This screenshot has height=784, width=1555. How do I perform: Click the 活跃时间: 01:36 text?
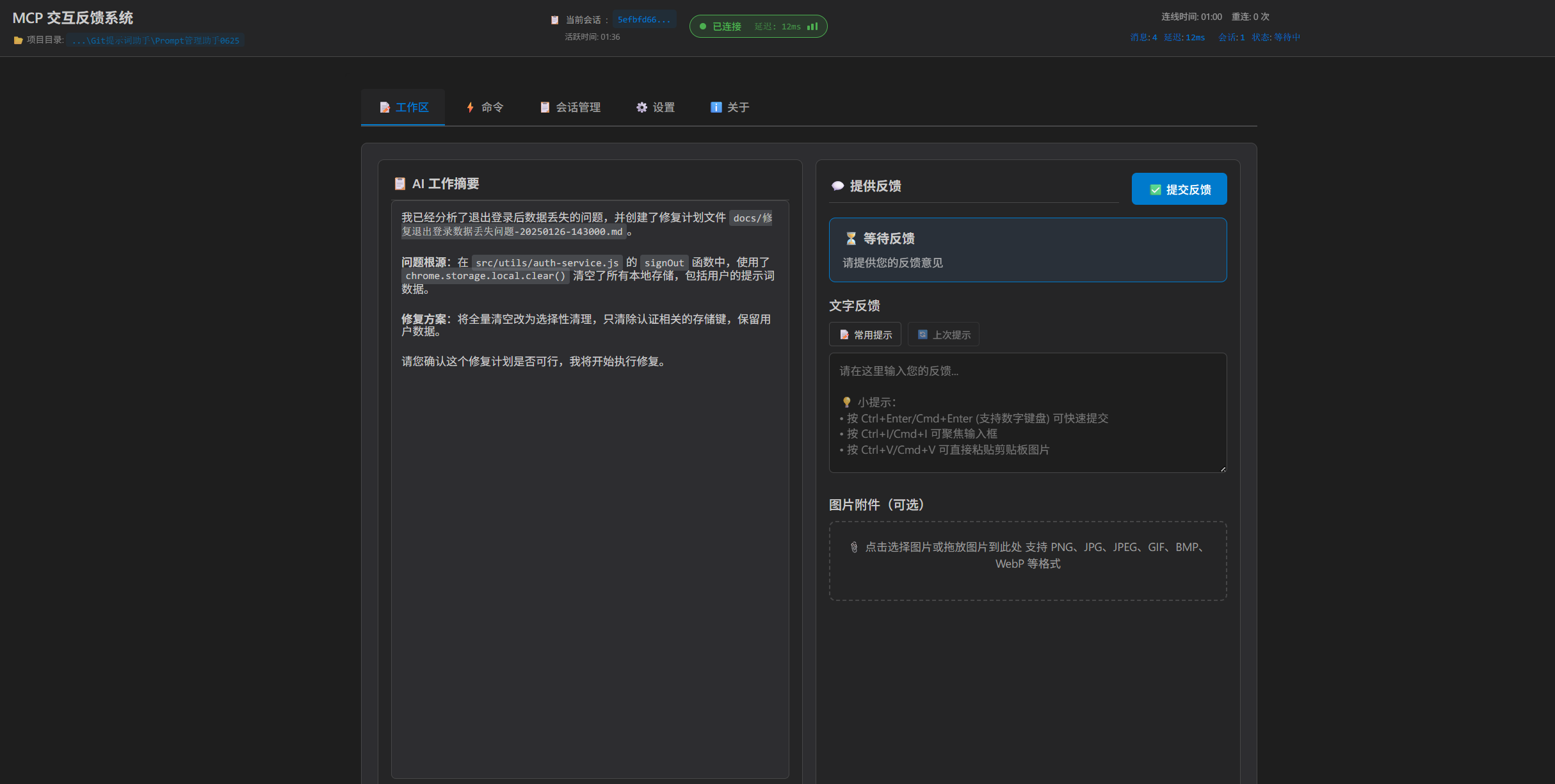[x=592, y=37]
